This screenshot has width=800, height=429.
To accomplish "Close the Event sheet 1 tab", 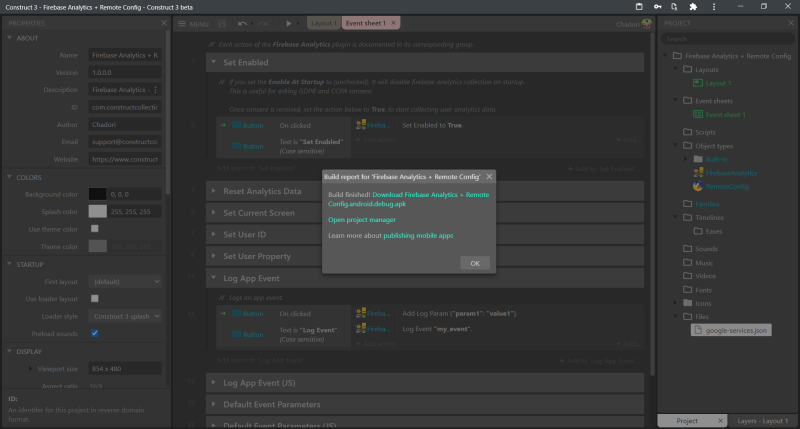I will click(x=393, y=23).
